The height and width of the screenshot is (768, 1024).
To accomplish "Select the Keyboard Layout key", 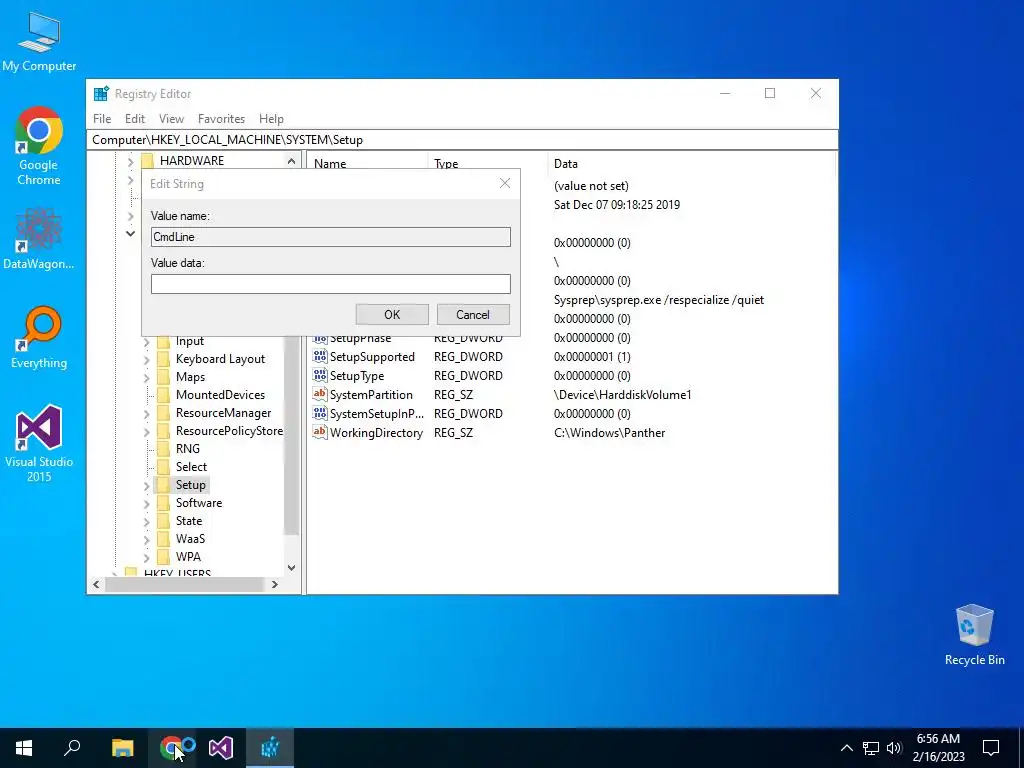I will click(220, 359).
